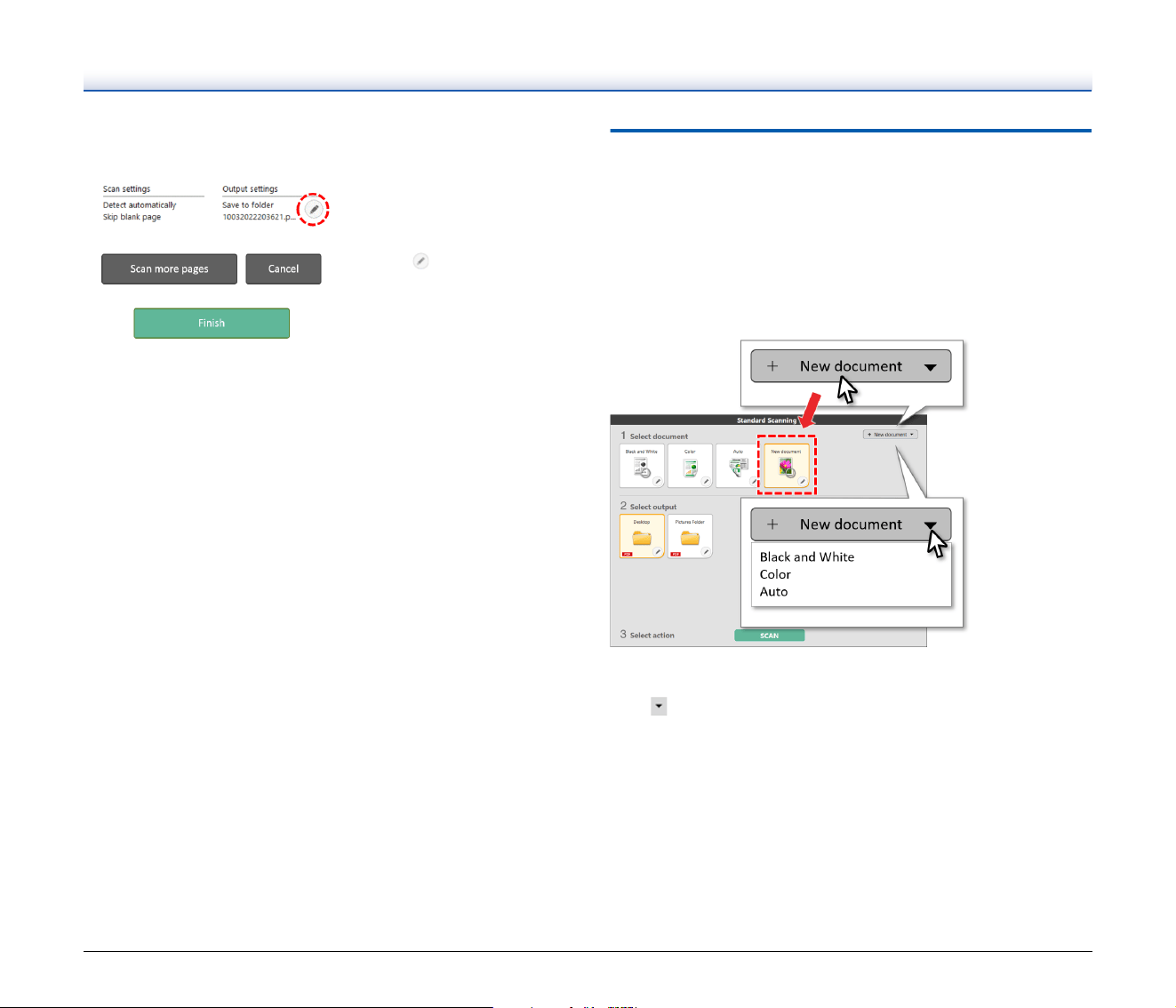Screen dimensions: 1176x1008
Task: Click the Cancel button
Action: [284, 269]
